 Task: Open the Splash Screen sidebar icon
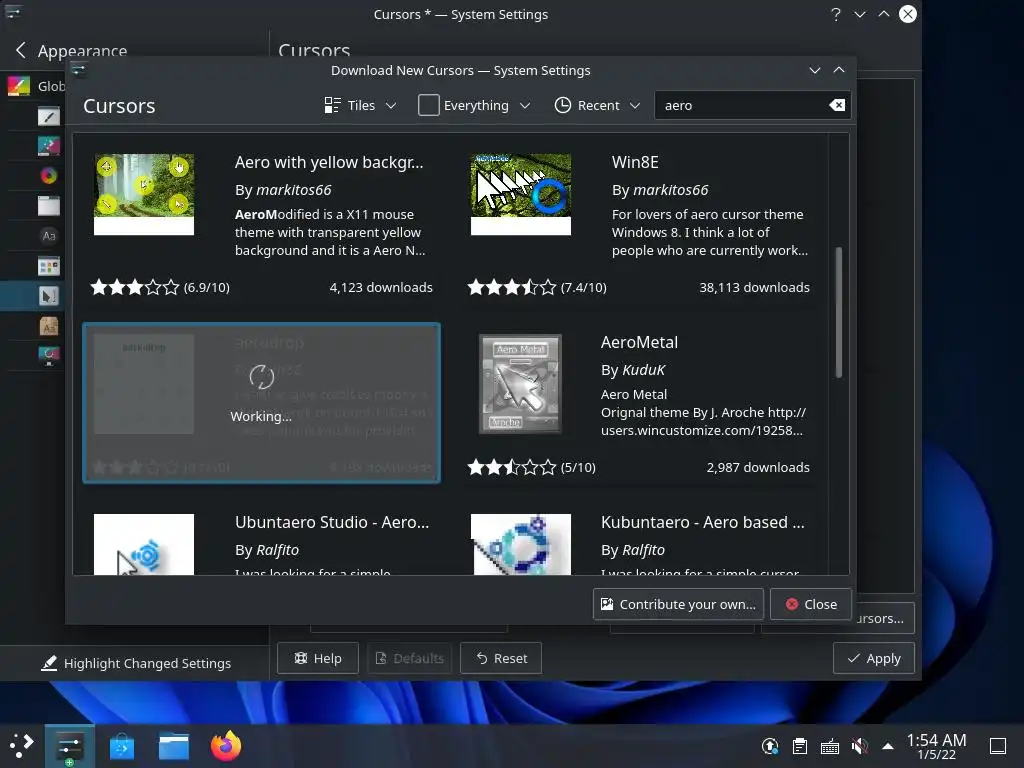48,356
